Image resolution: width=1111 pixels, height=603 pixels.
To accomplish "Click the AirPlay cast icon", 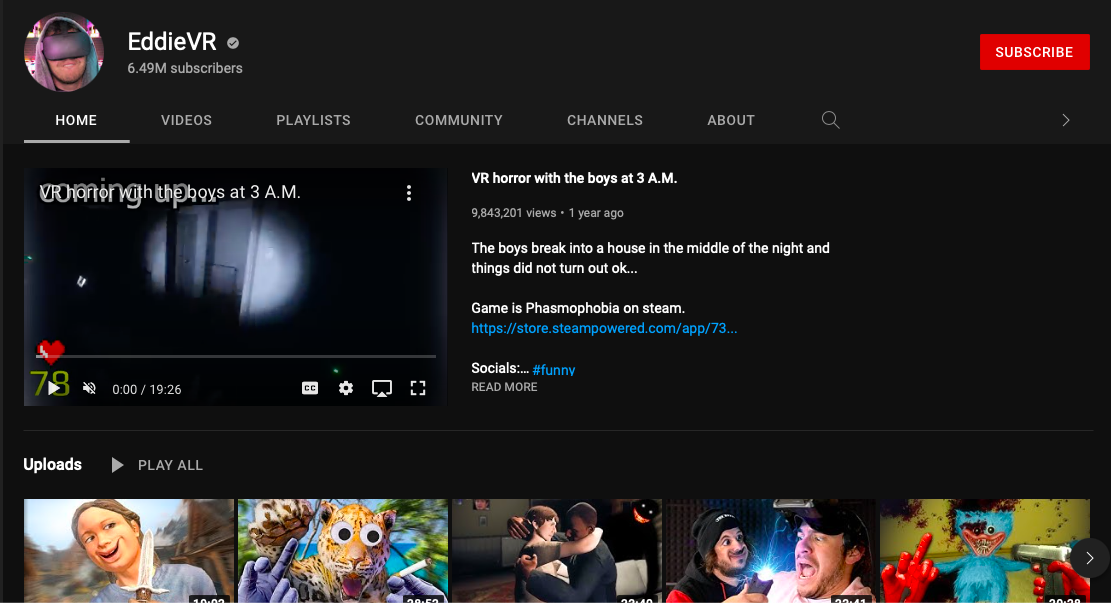I will 382,388.
